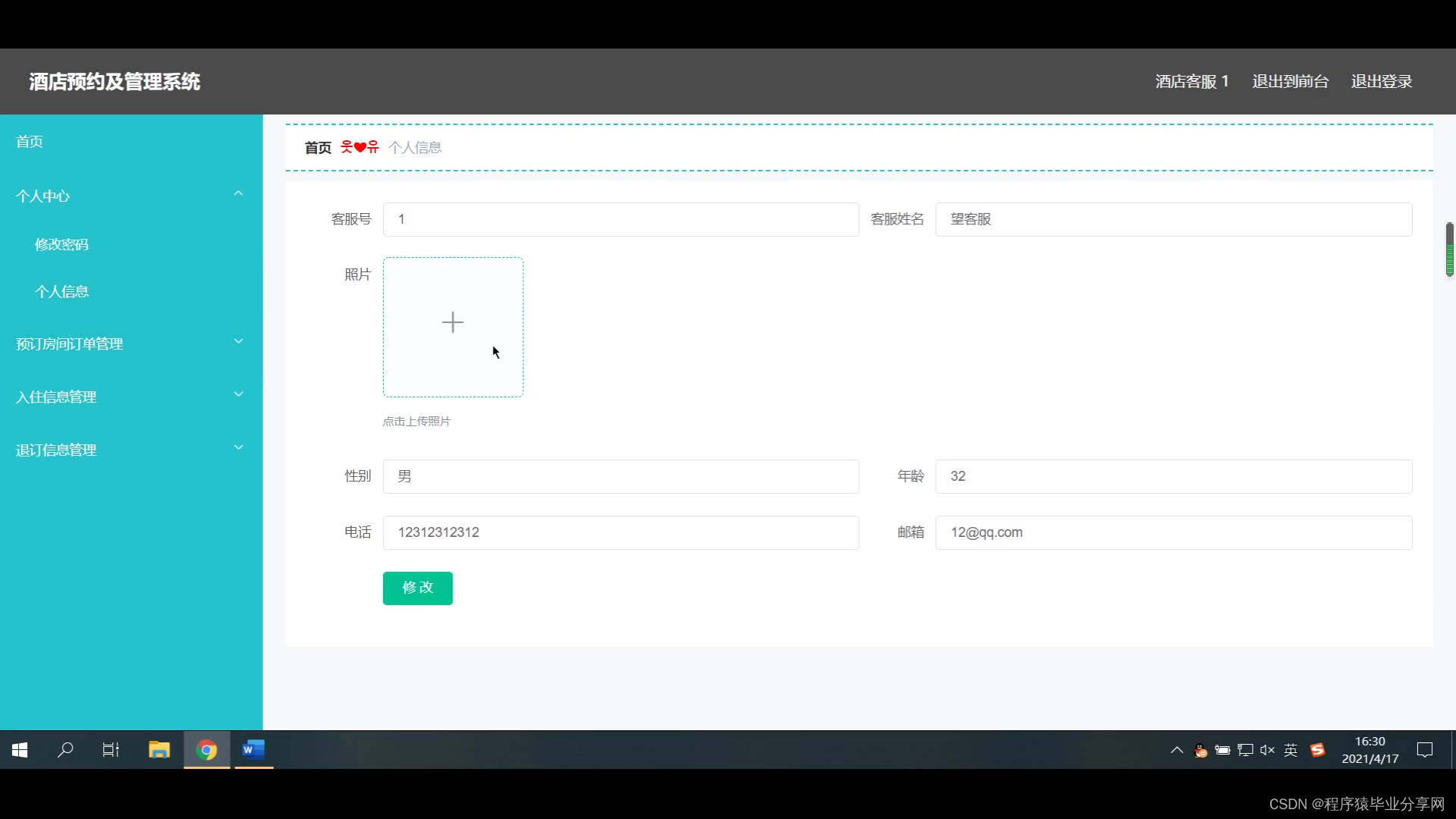Click the plus icon to upload photo

[x=453, y=323]
